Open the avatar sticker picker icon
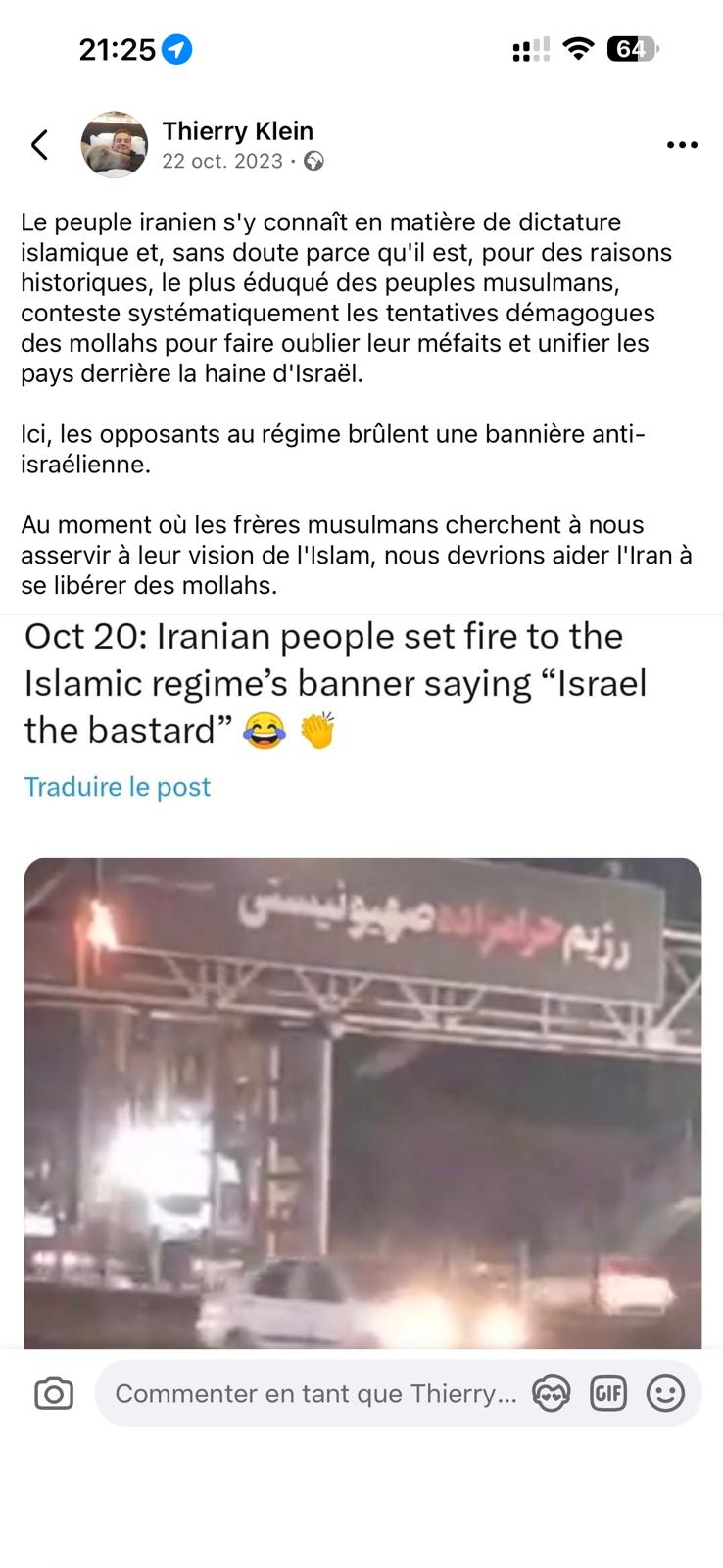The image size is (723, 1568). tap(551, 1394)
